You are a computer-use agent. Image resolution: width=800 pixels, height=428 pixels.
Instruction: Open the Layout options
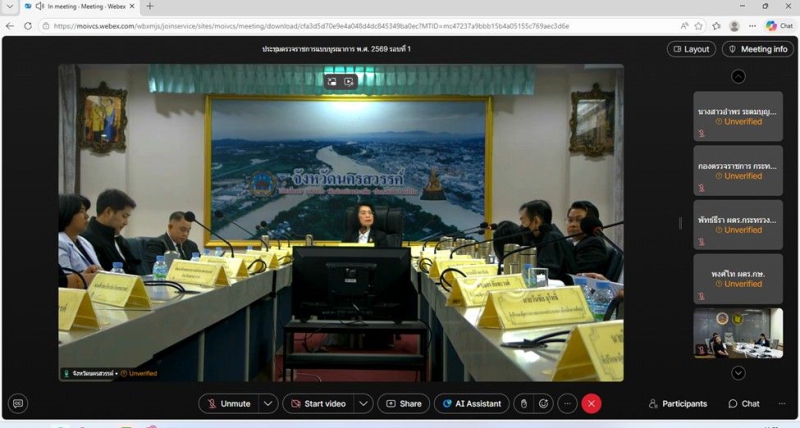(690, 49)
